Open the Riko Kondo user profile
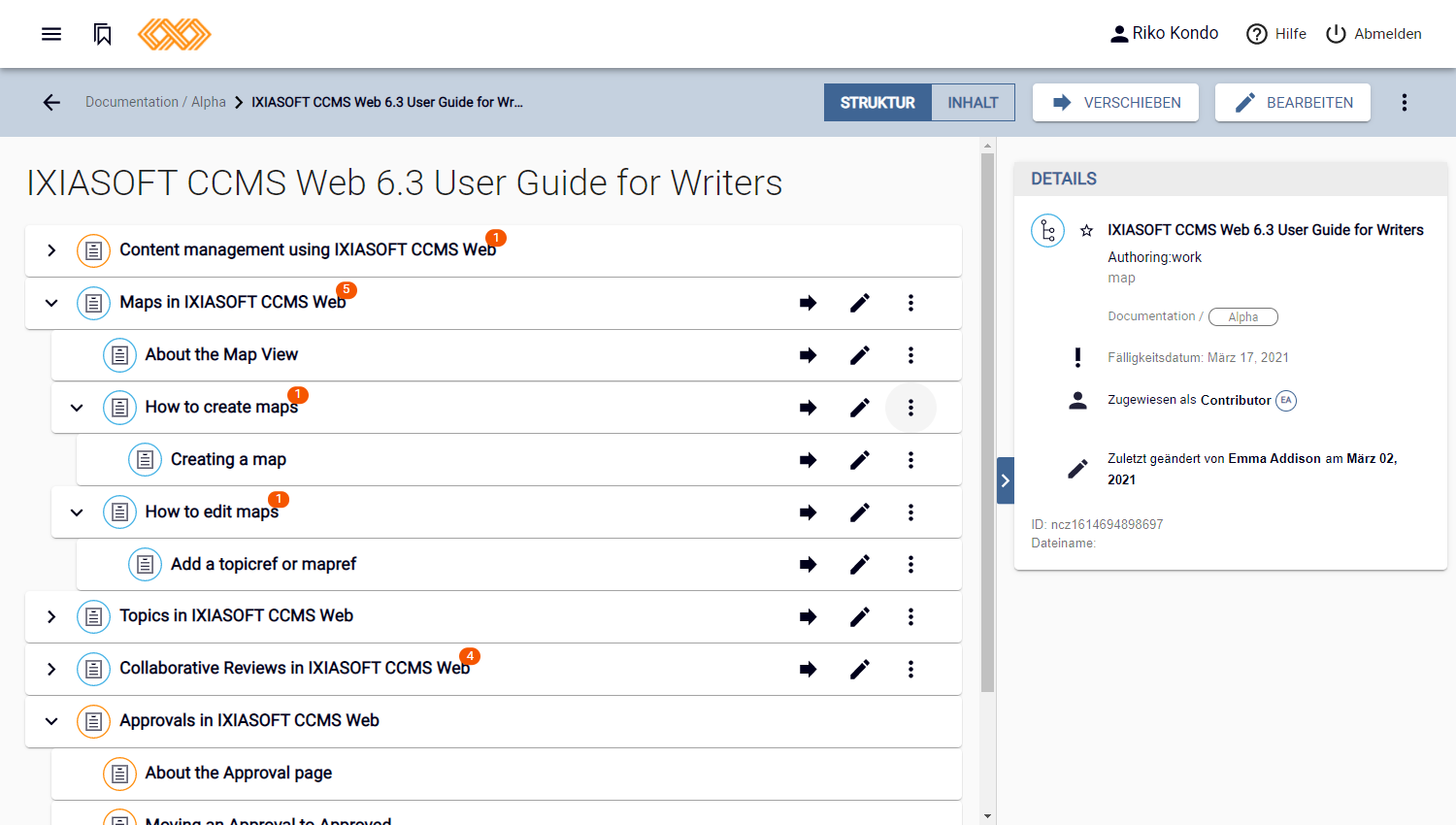This screenshot has width=1456, height=825. point(1164,33)
